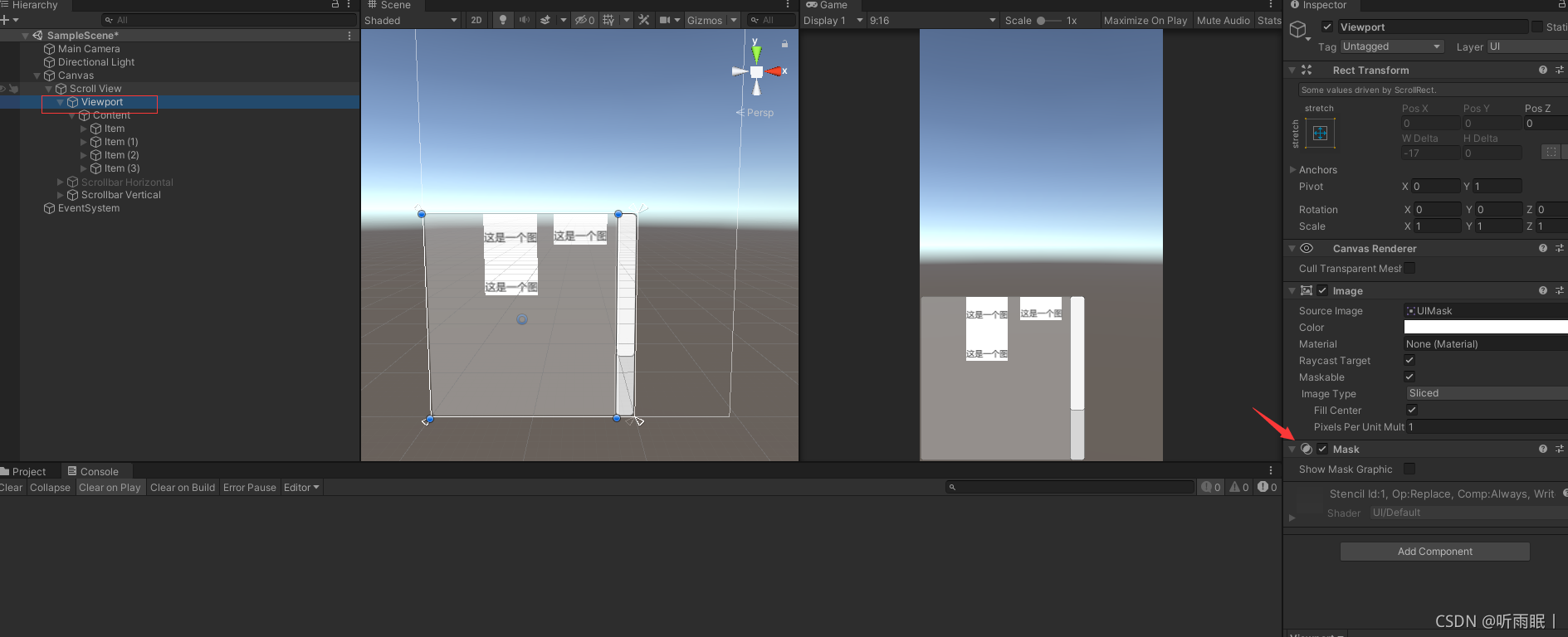Click the Image Color swatch

(x=1485, y=328)
